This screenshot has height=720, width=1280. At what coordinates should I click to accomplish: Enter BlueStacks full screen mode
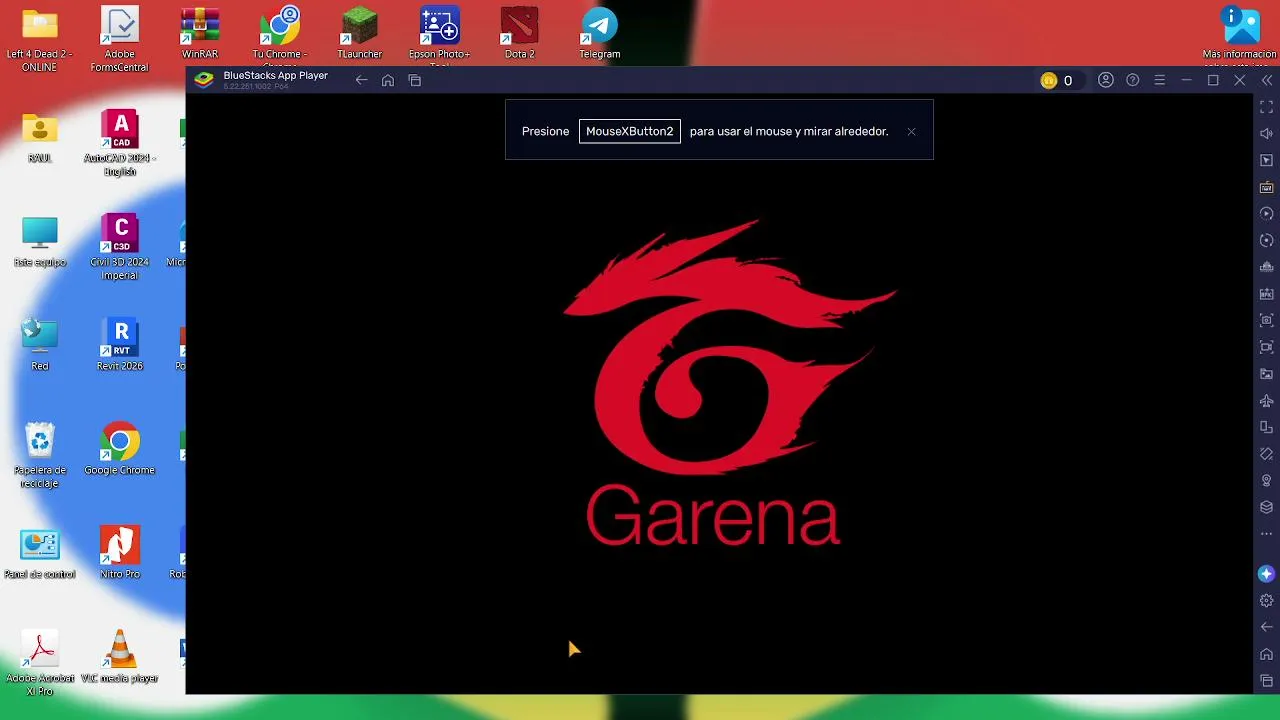[1267, 107]
